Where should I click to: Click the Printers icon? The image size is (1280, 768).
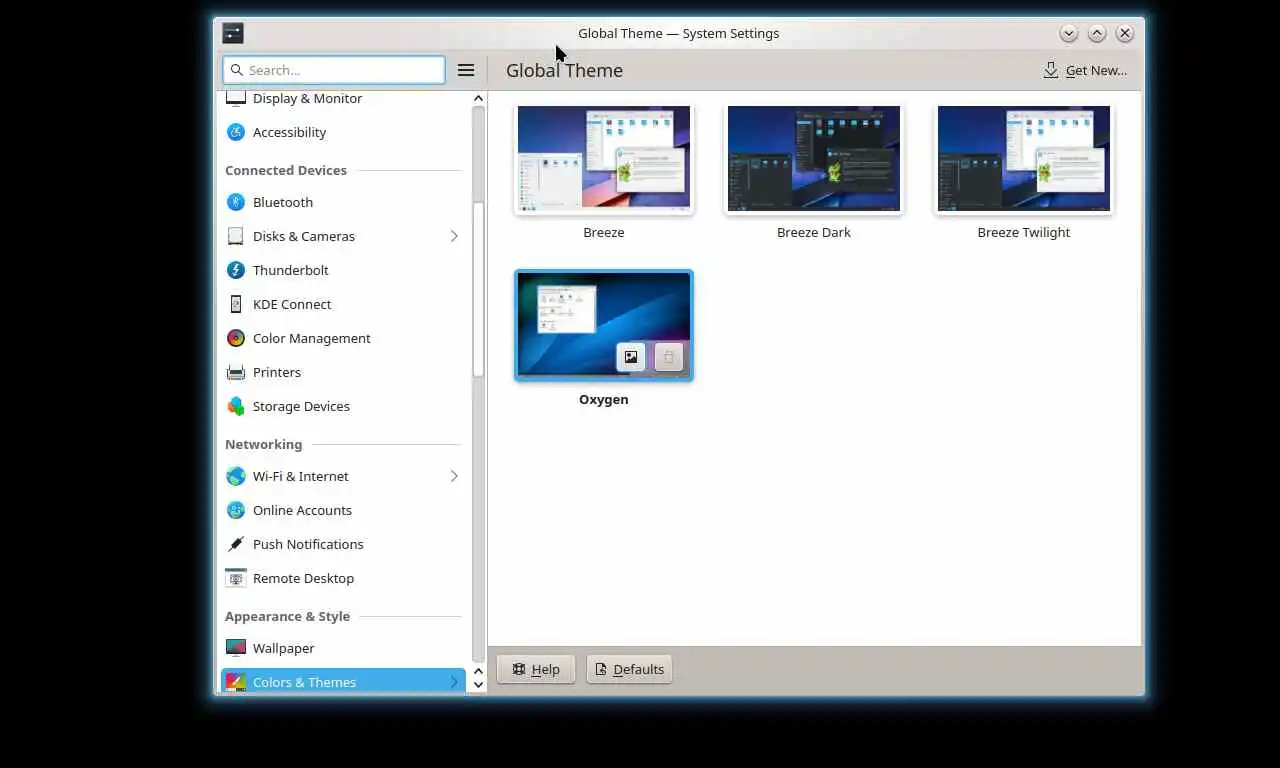[x=235, y=372]
